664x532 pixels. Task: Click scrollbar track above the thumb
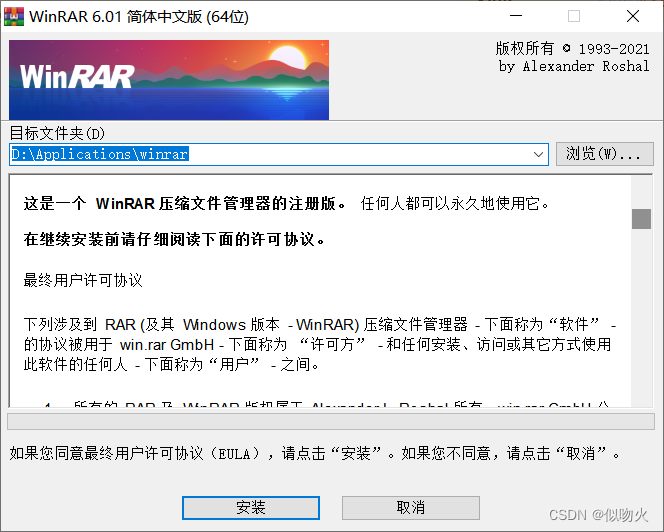[641, 192]
